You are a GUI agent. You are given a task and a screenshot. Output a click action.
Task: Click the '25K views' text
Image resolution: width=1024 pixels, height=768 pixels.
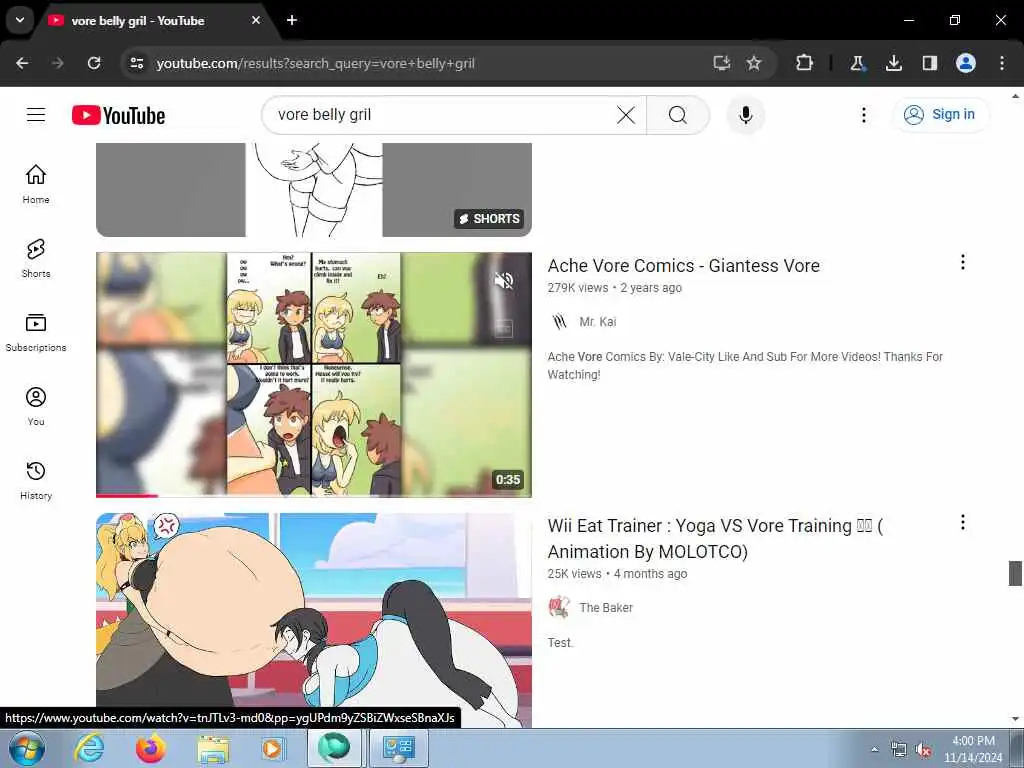pos(574,574)
